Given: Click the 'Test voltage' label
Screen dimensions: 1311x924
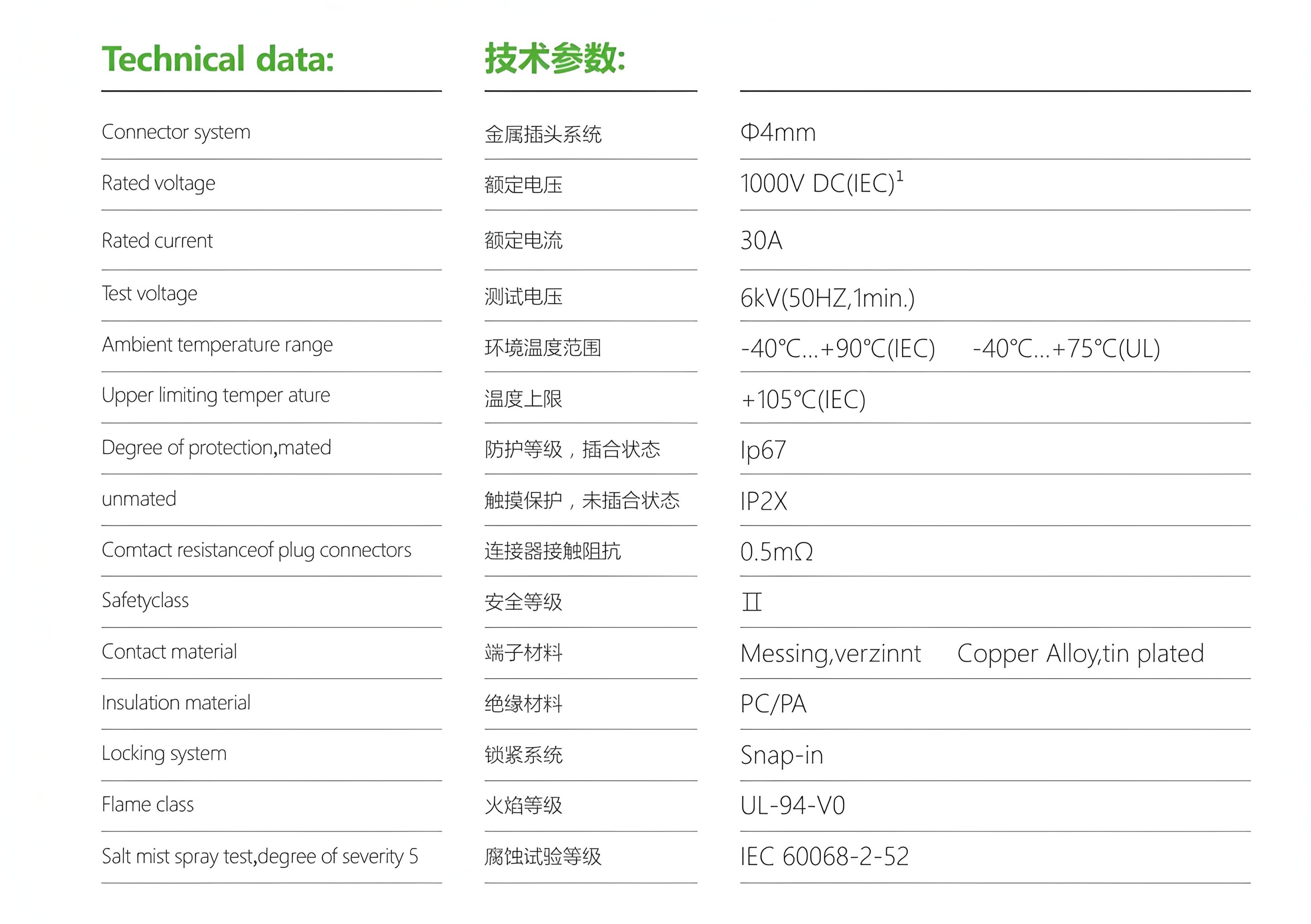Looking at the screenshot, I should coord(150,294).
